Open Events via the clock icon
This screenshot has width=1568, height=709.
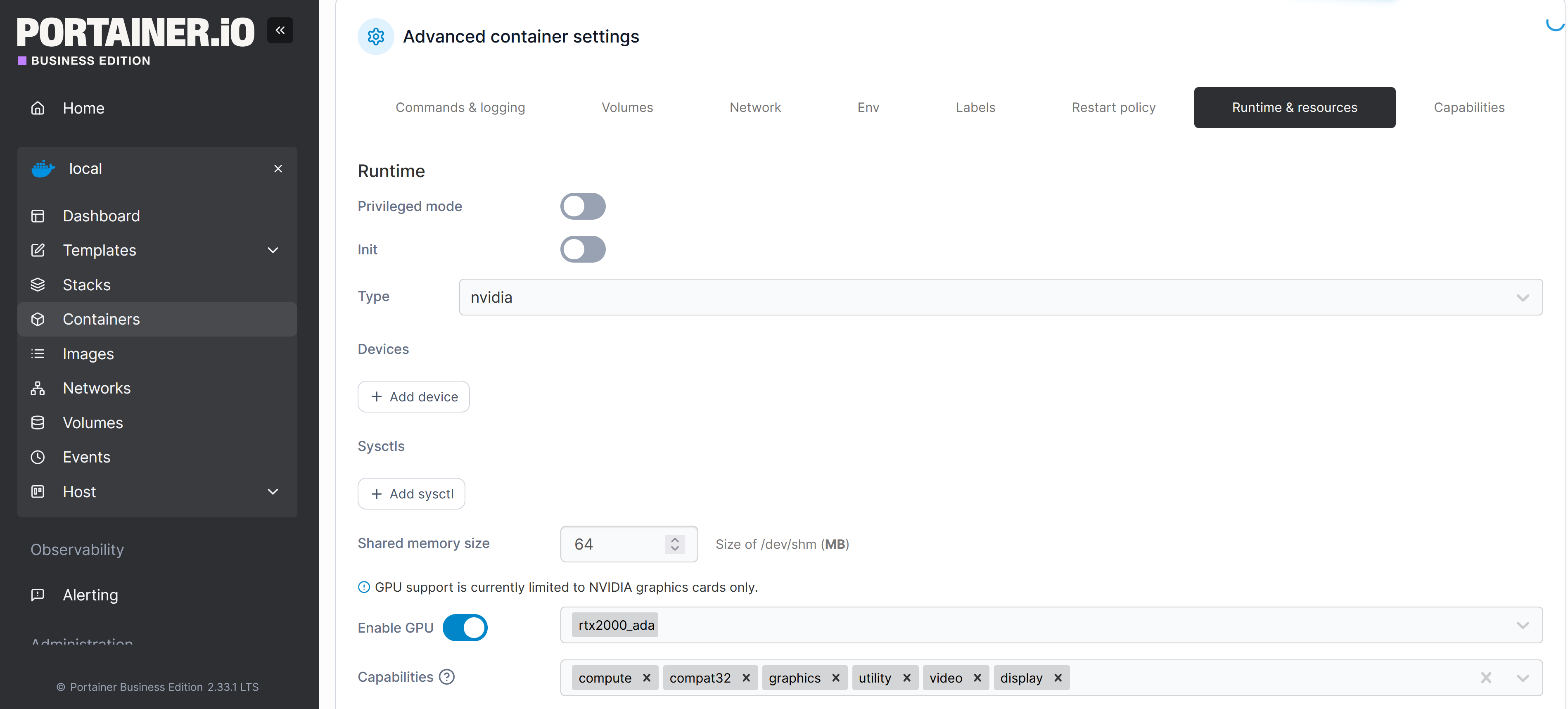38,457
